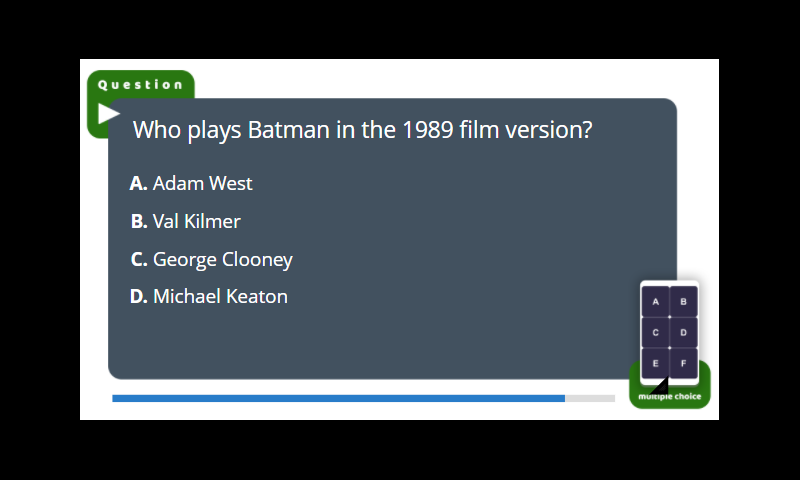Tap keypad button A on the clicker
The height and width of the screenshot is (480, 800).
coord(655,301)
